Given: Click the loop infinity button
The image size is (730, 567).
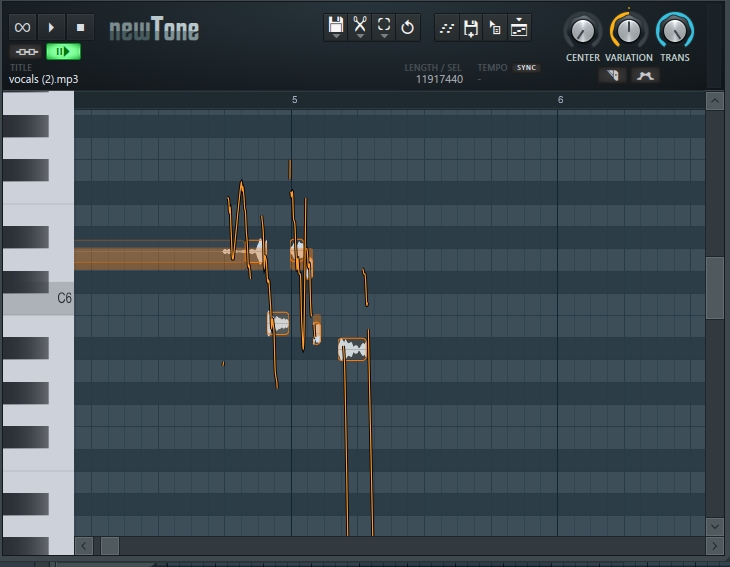Looking at the screenshot, I should (x=22, y=27).
